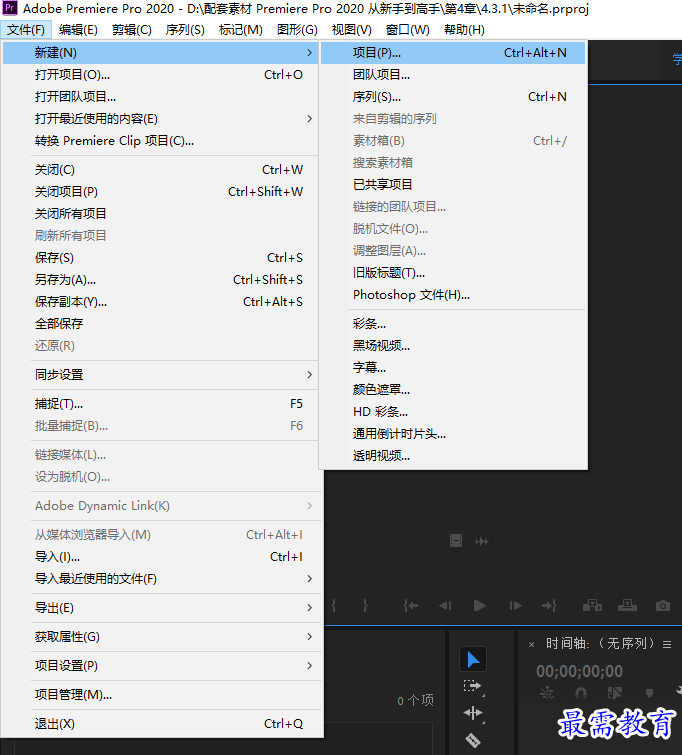Open the 序列(S) menu bar item
This screenshot has width=682, height=755.
tap(185, 30)
